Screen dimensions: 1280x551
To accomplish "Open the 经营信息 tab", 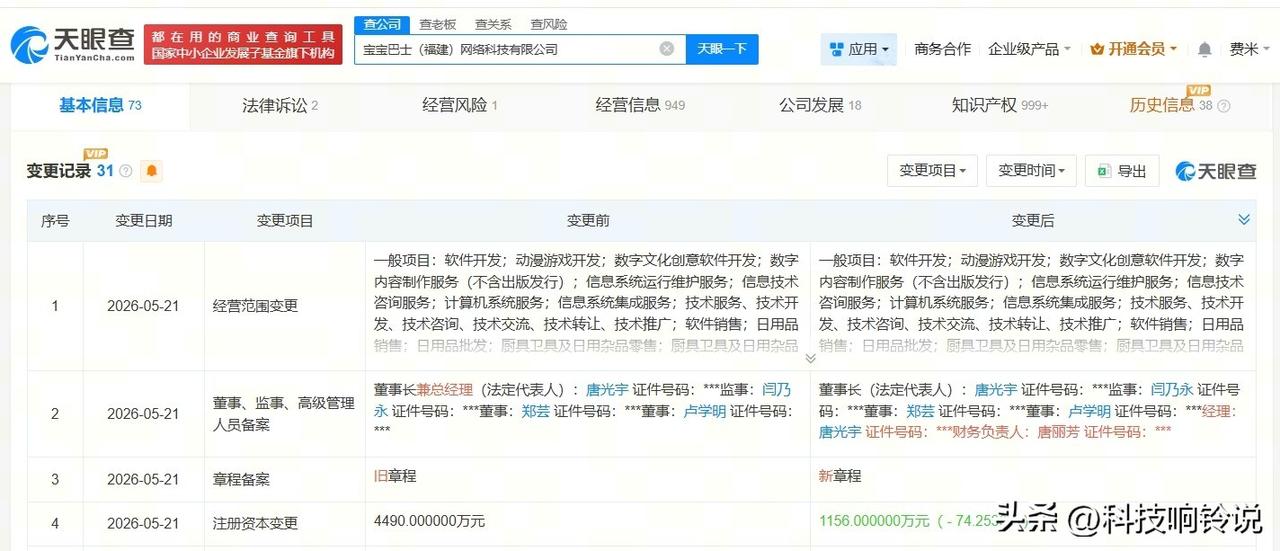I will point(640,105).
